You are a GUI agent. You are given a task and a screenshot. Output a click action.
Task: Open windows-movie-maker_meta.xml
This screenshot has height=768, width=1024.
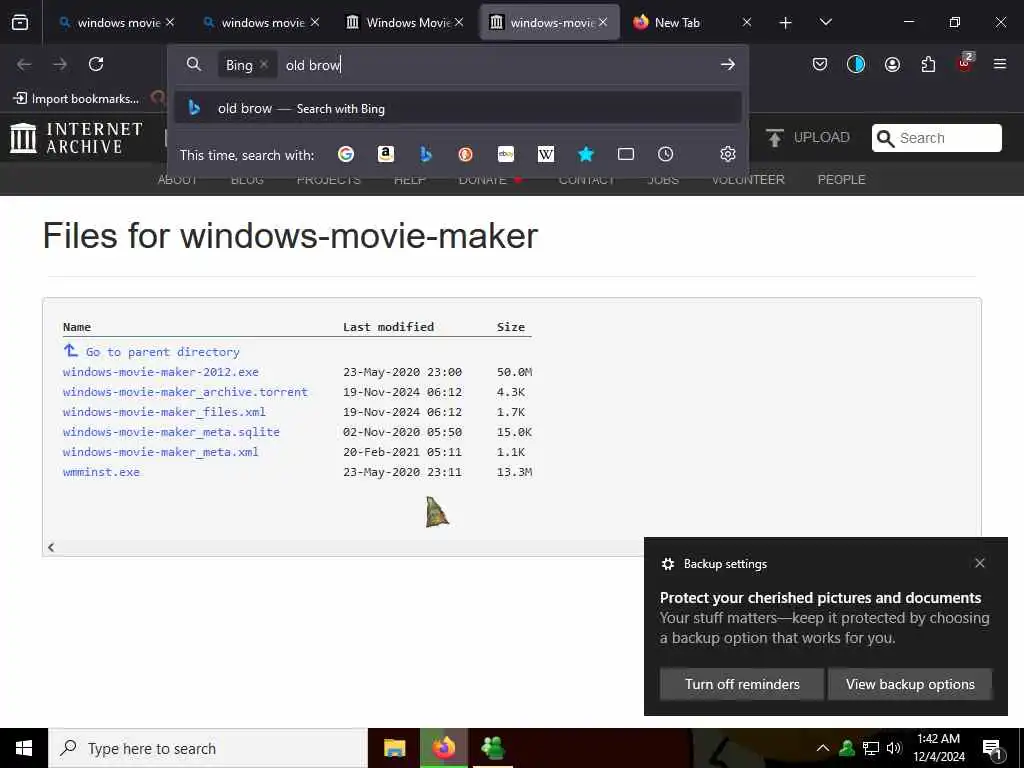click(x=161, y=452)
